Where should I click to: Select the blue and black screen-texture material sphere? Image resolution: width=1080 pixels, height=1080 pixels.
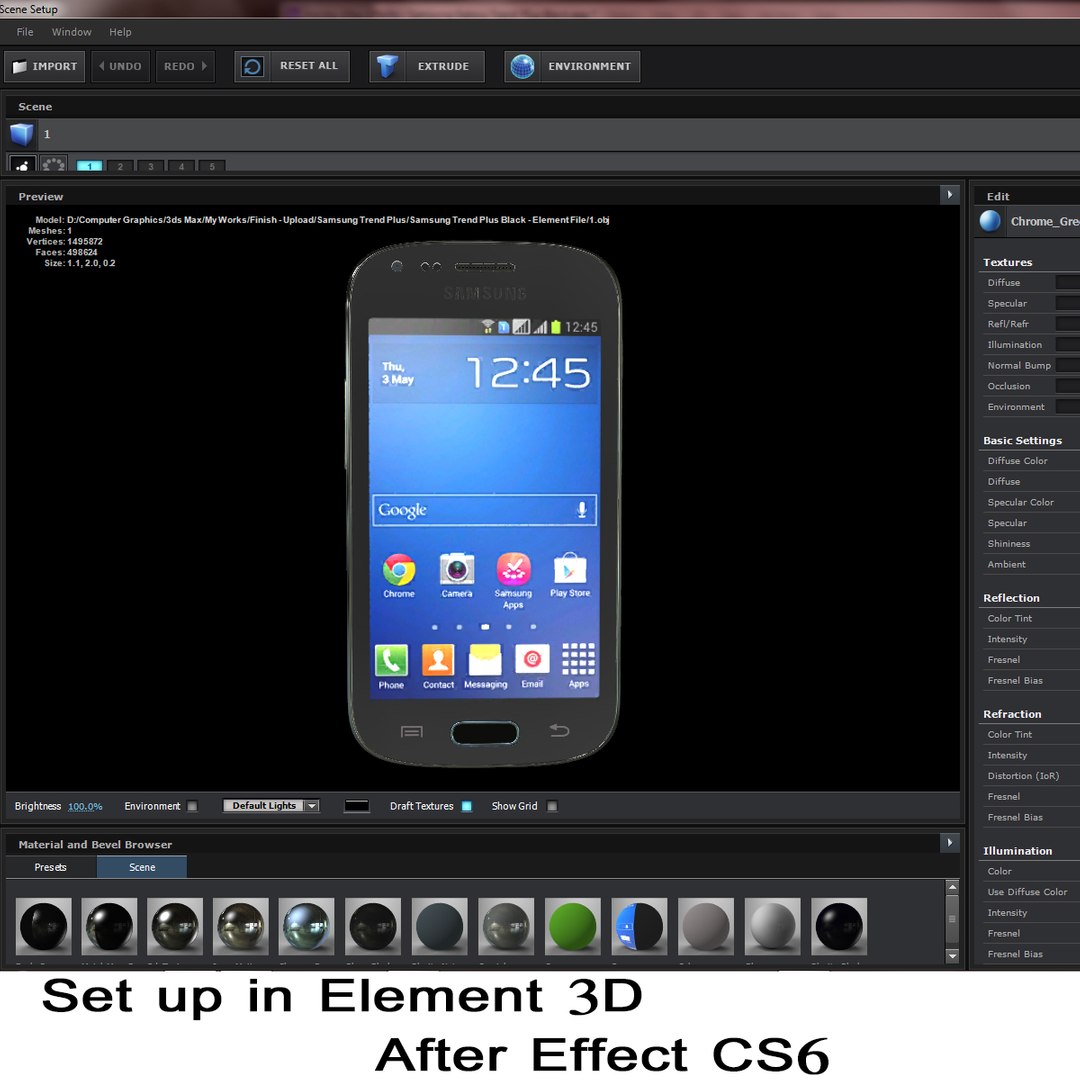(x=639, y=926)
